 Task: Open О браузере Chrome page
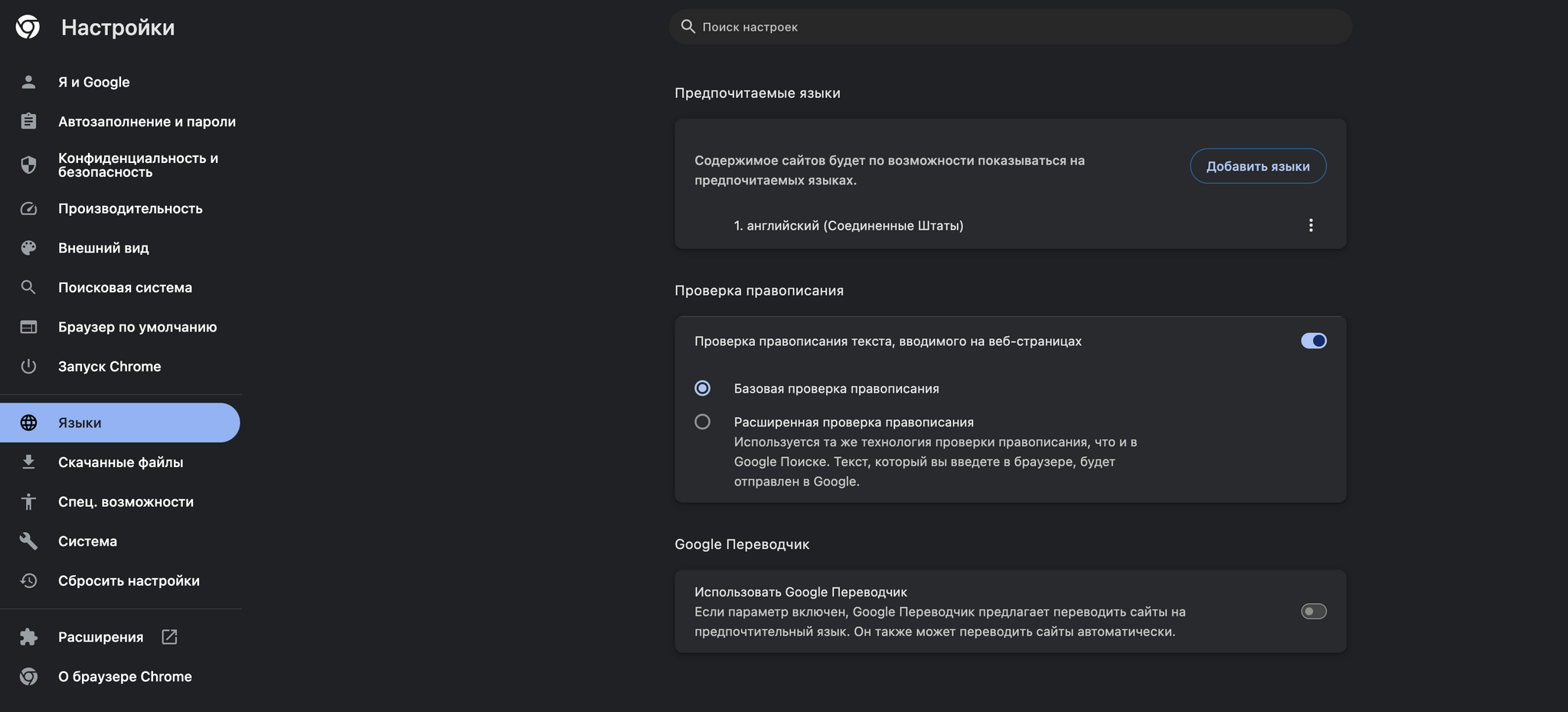tap(120, 677)
